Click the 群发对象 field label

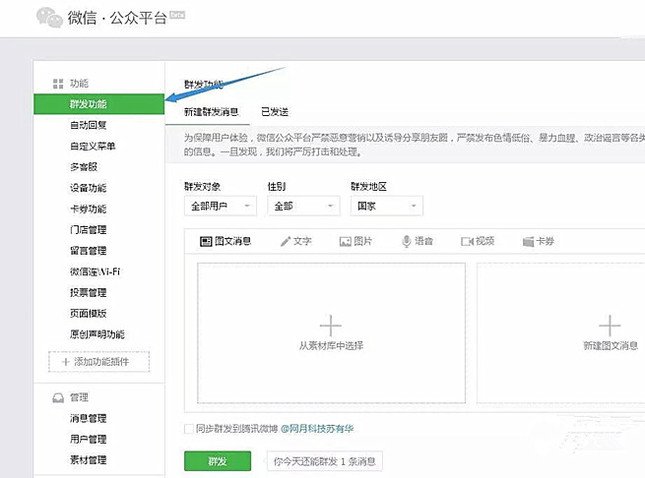click(202, 187)
